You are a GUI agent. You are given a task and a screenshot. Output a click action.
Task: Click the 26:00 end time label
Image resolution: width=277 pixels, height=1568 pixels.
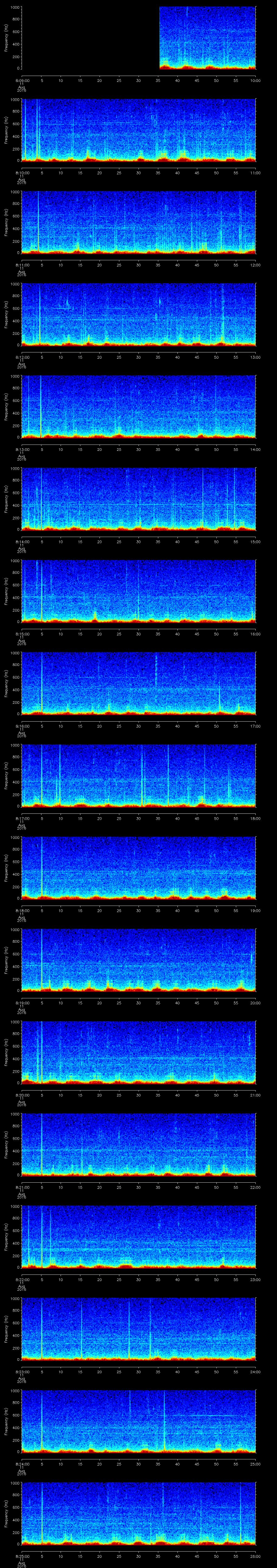click(255, 1556)
